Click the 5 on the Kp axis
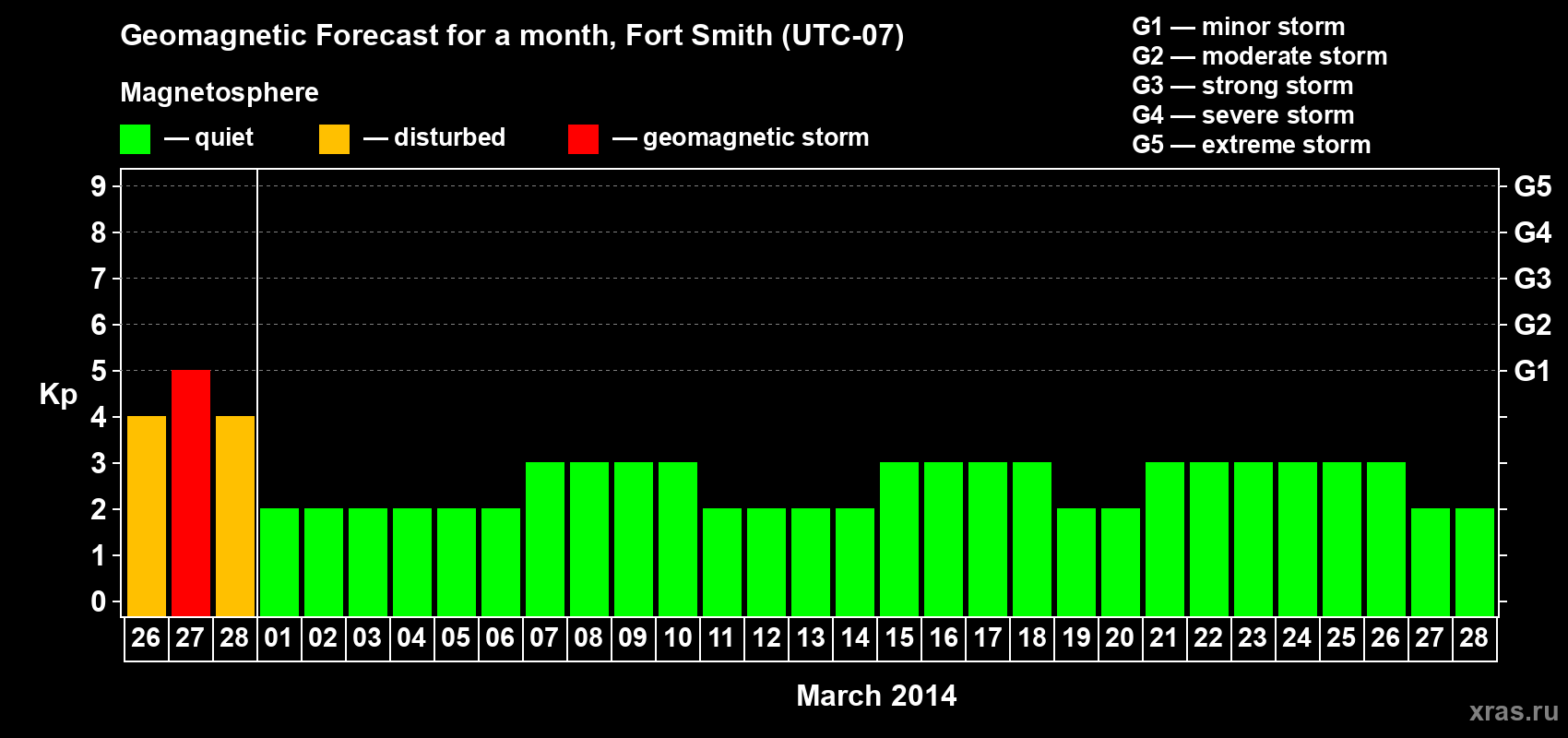This screenshot has width=1568, height=738. click(x=99, y=371)
